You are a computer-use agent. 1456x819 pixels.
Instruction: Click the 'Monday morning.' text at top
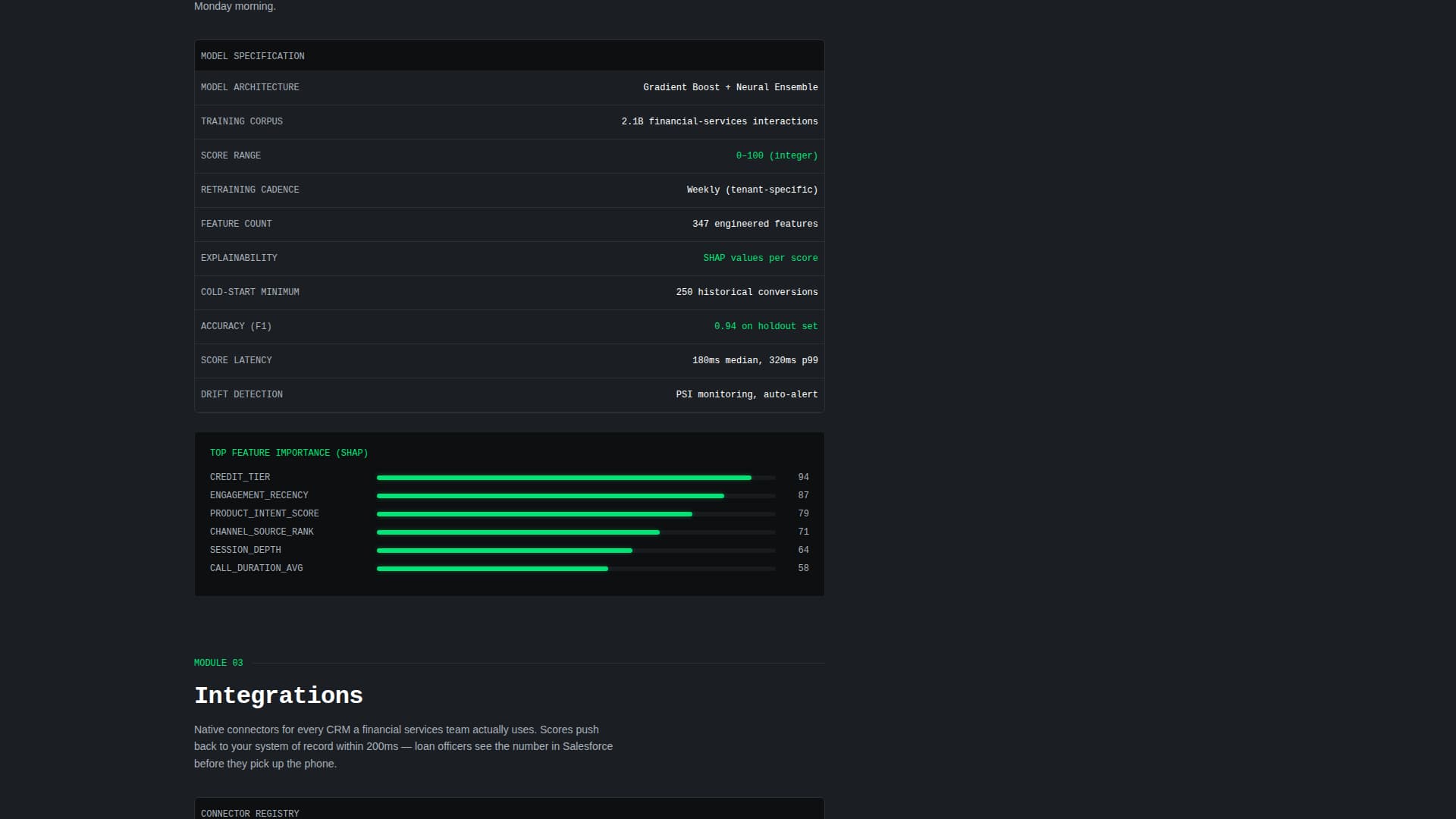tap(235, 6)
